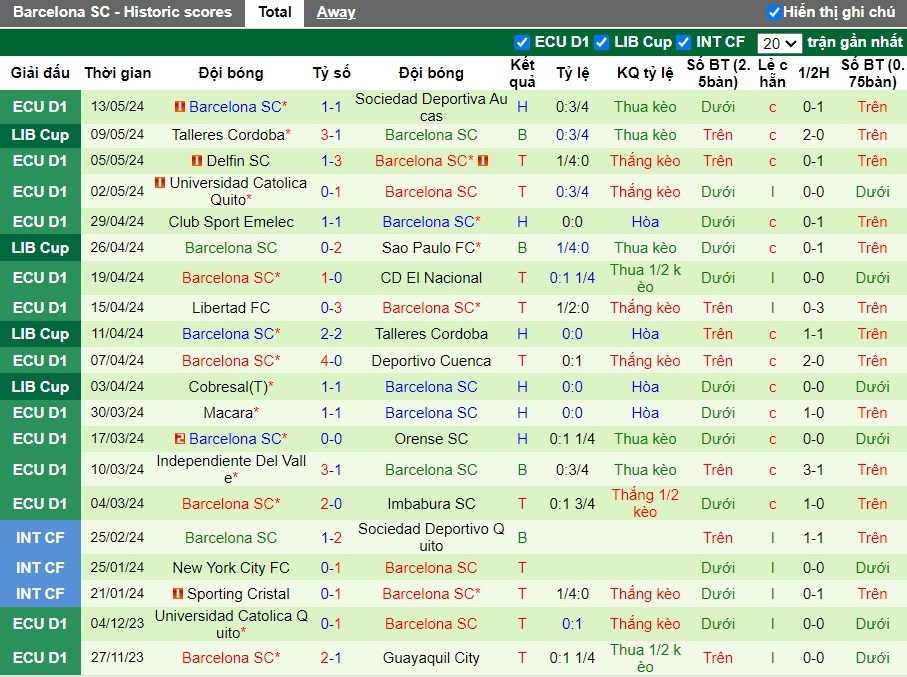Click the 2-2 score versus Talleres Cordoba

coord(331,334)
